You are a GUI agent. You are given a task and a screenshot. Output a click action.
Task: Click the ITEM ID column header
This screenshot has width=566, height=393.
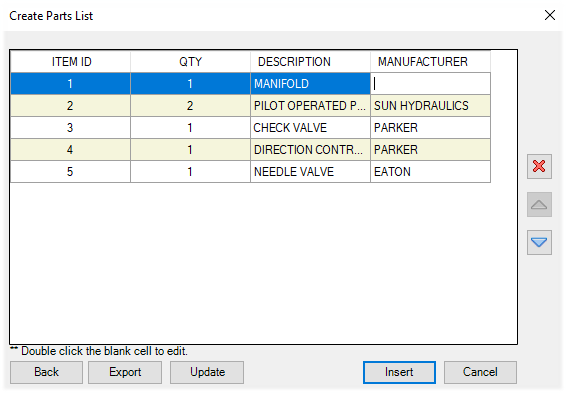click(71, 62)
